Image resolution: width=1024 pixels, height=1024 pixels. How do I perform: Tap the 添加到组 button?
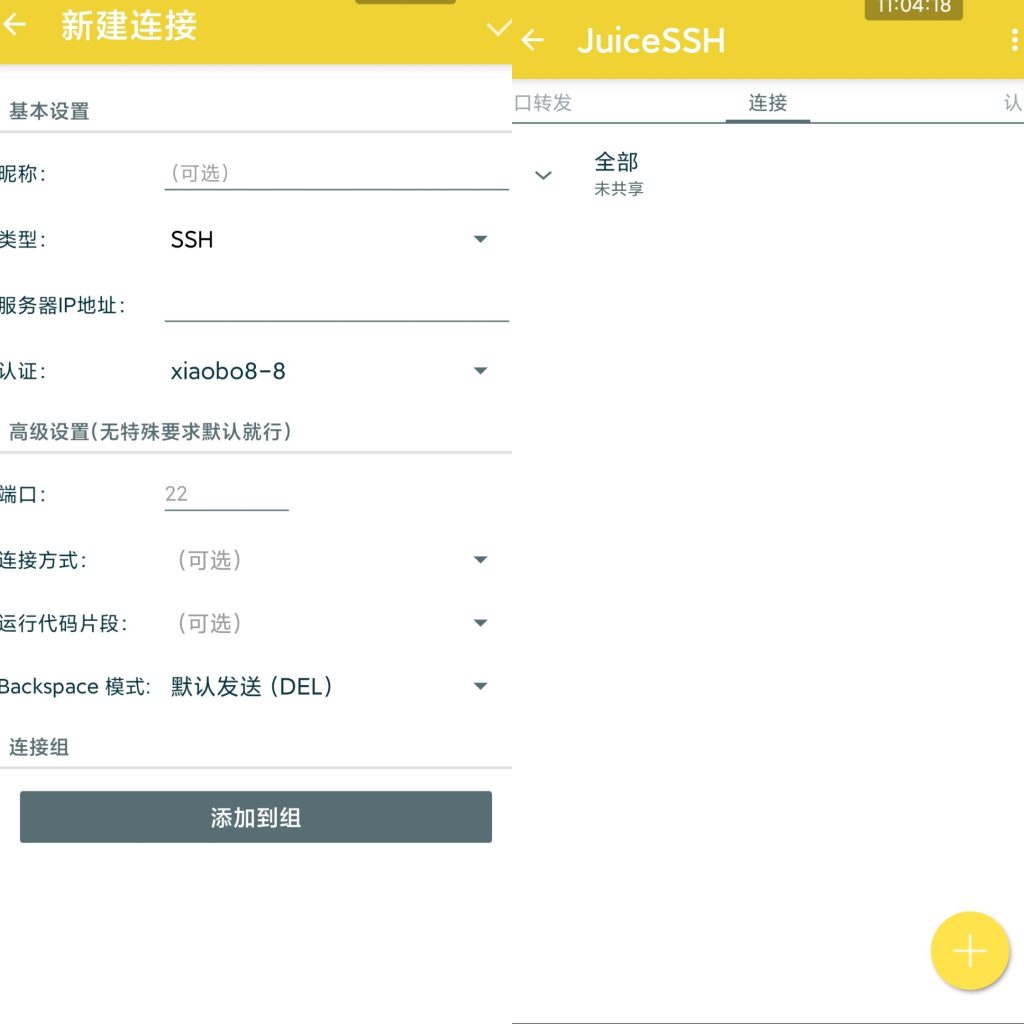[x=255, y=817]
